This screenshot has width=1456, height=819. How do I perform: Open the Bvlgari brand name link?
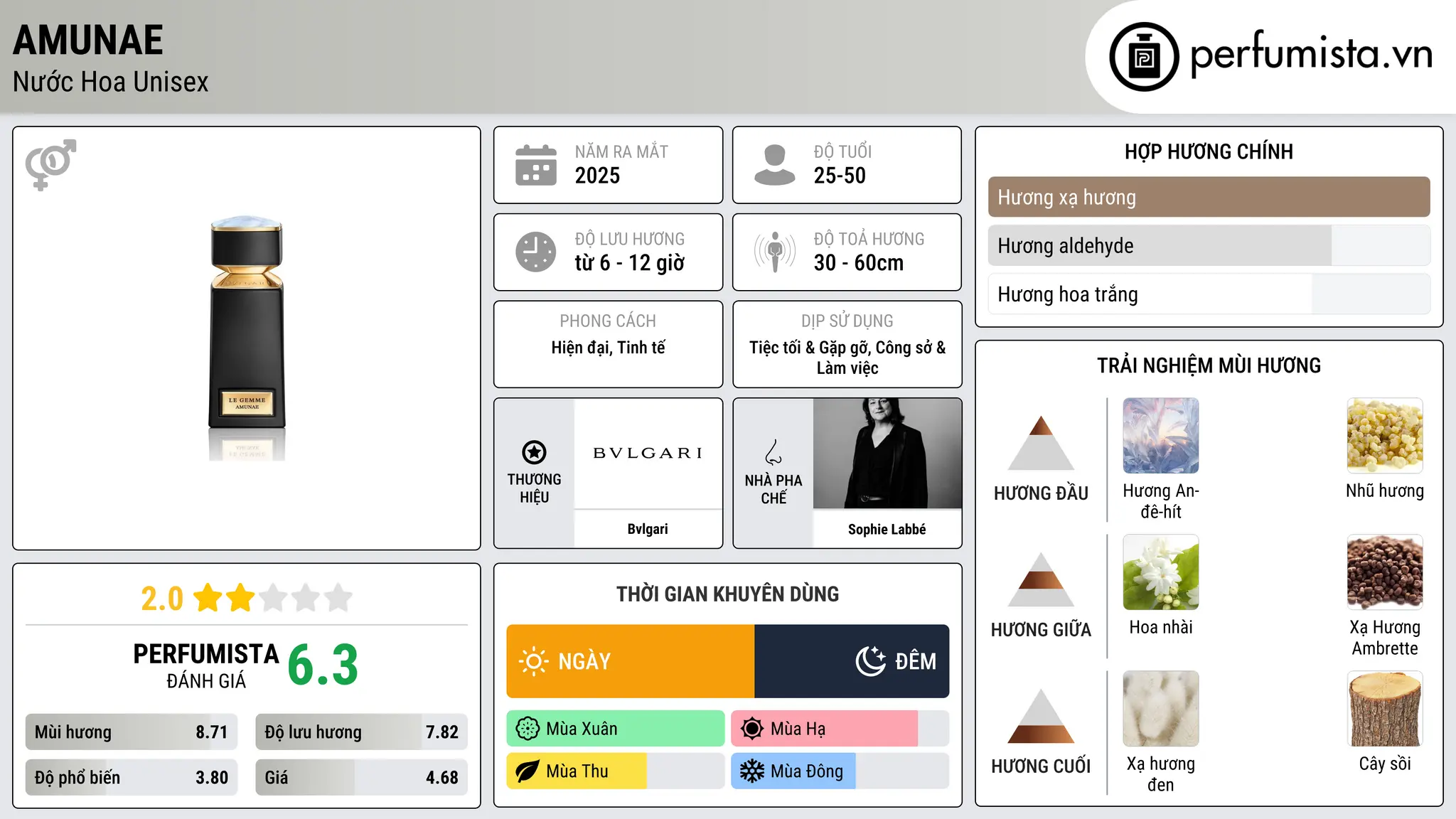[648, 529]
